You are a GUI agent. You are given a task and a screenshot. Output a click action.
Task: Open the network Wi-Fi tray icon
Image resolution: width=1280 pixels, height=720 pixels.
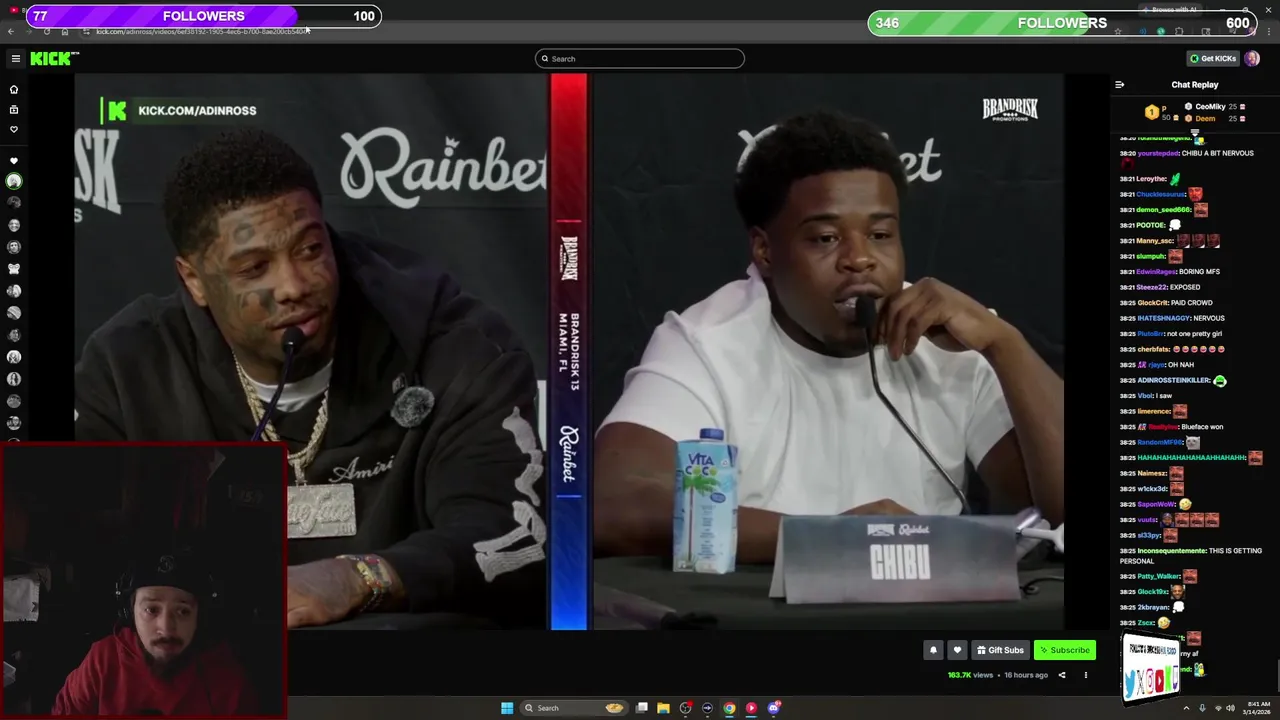(x=1217, y=708)
